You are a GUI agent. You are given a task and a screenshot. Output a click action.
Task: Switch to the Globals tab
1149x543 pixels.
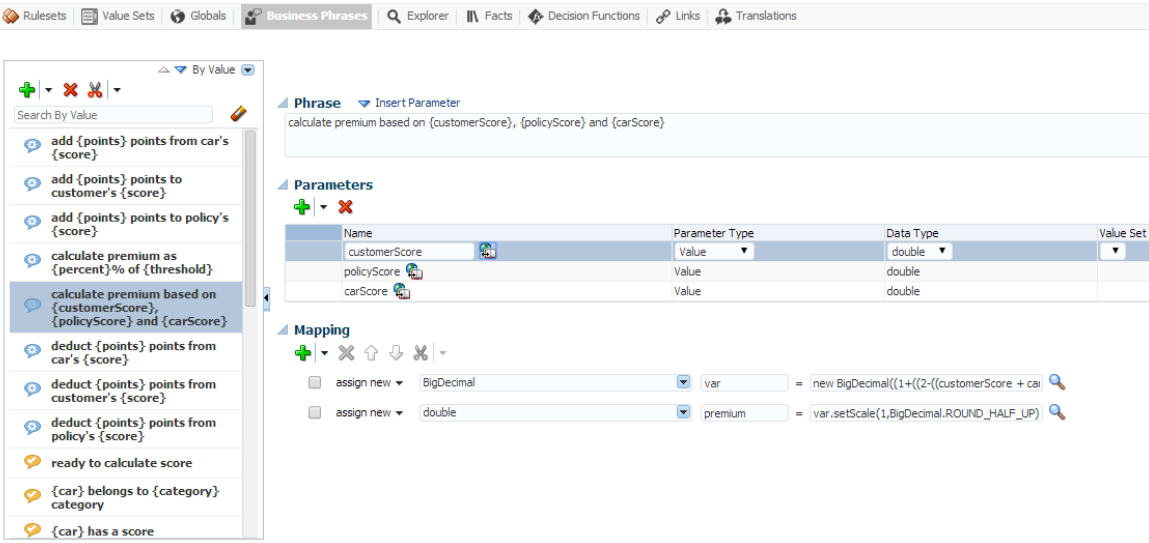point(199,16)
